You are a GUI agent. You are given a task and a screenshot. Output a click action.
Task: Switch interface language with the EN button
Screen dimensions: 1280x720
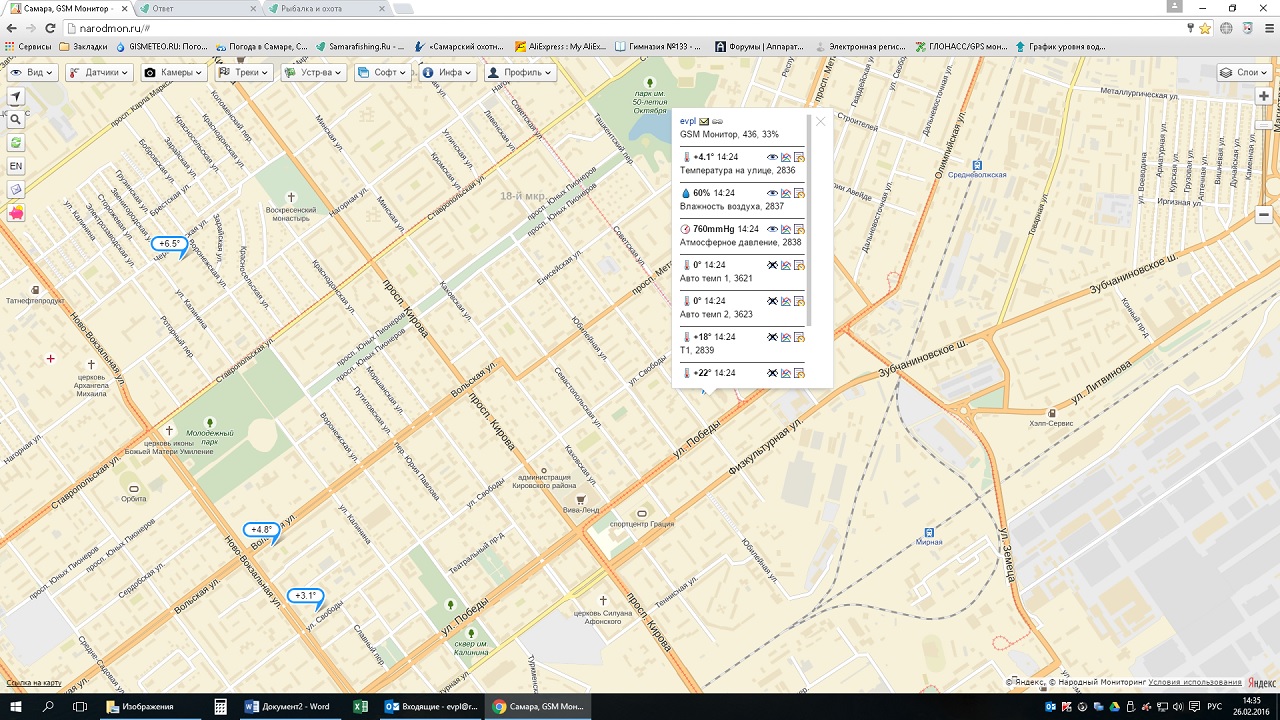(16, 166)
